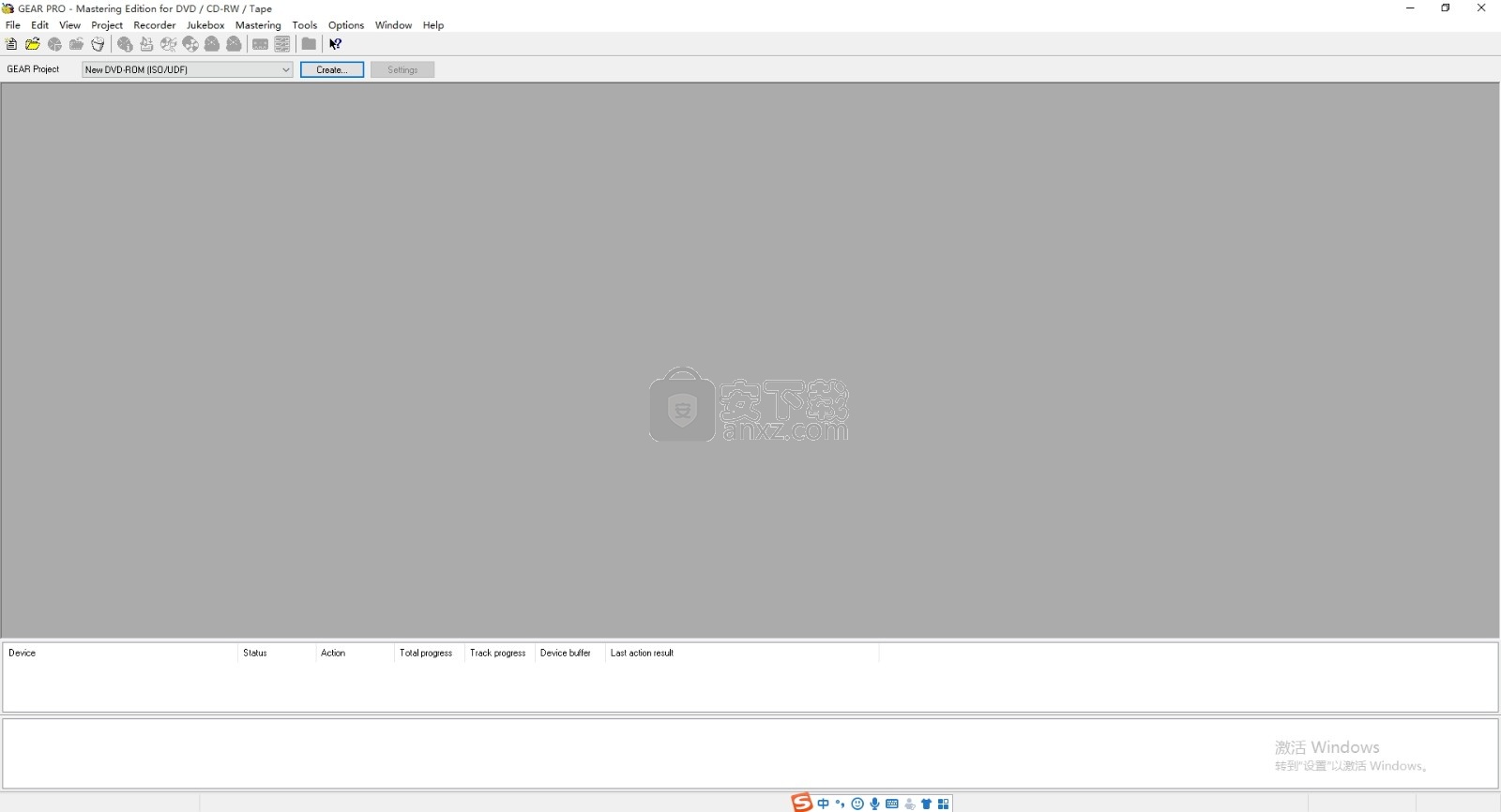Click the gray disc pie-chart toolbar icon
This screenshot has height=812, width=1501.
pos(54,44)
